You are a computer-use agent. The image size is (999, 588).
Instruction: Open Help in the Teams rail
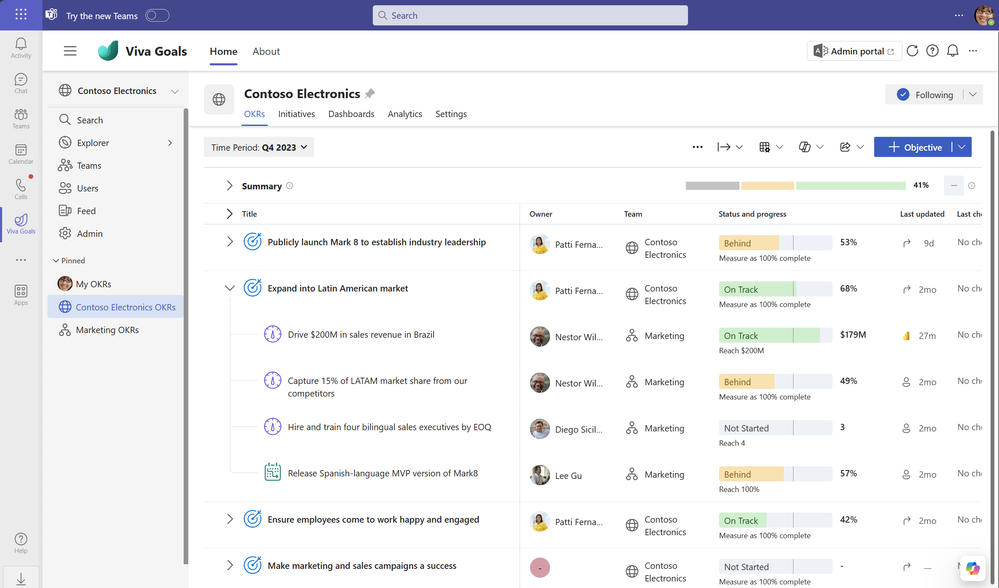[20, 543]
